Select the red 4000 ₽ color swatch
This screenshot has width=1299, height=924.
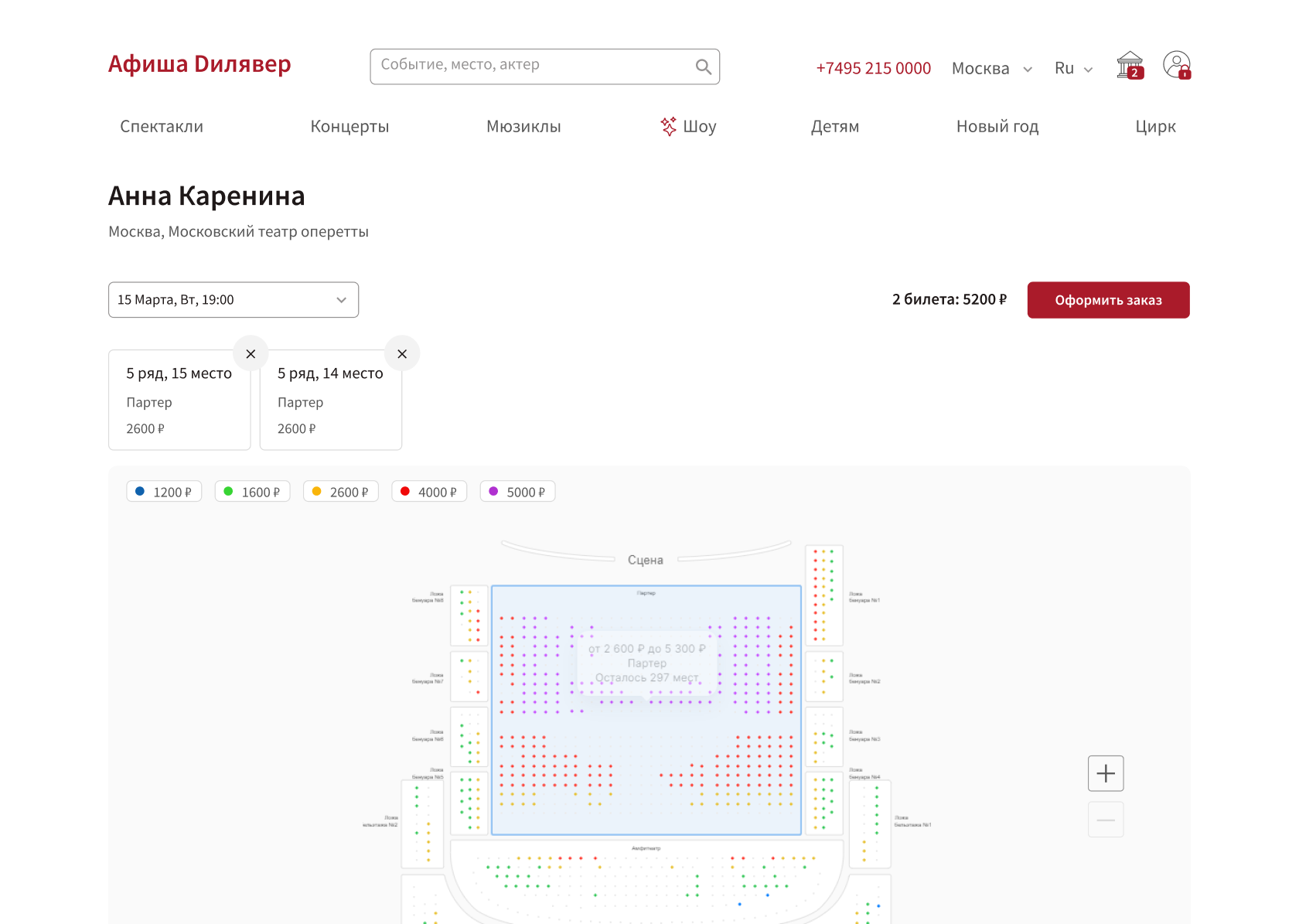pyautogui.click(x=405, y=491)
